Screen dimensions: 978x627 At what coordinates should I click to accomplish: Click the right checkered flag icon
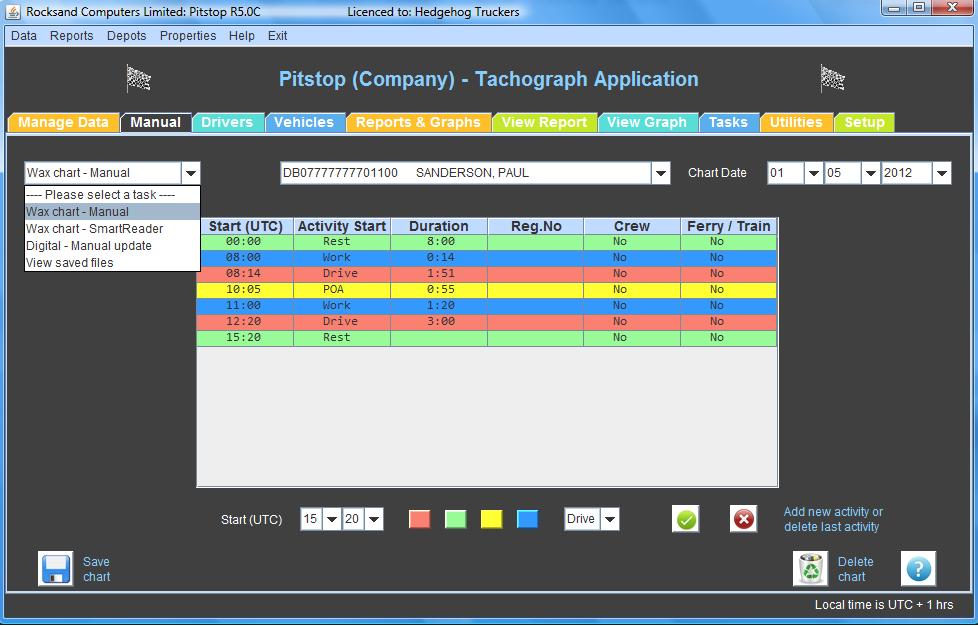click(832, 78)
